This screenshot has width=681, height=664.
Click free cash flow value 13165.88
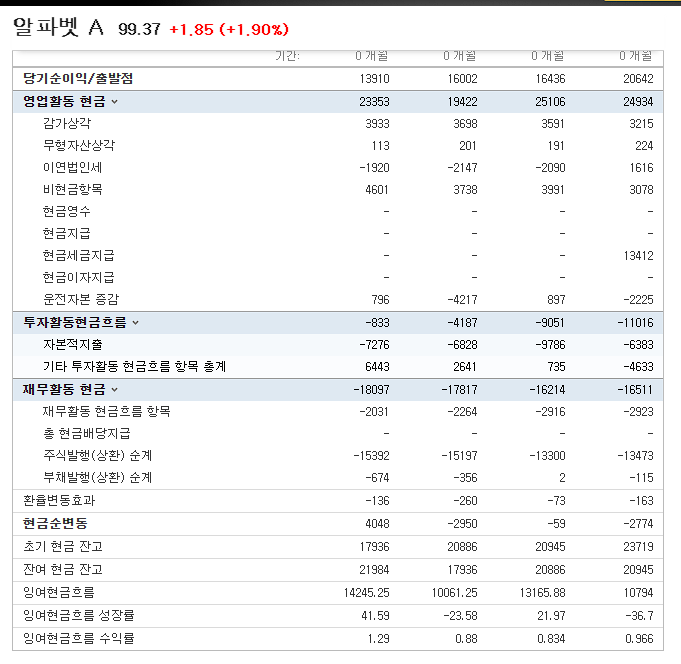click(x=542, y=593)
